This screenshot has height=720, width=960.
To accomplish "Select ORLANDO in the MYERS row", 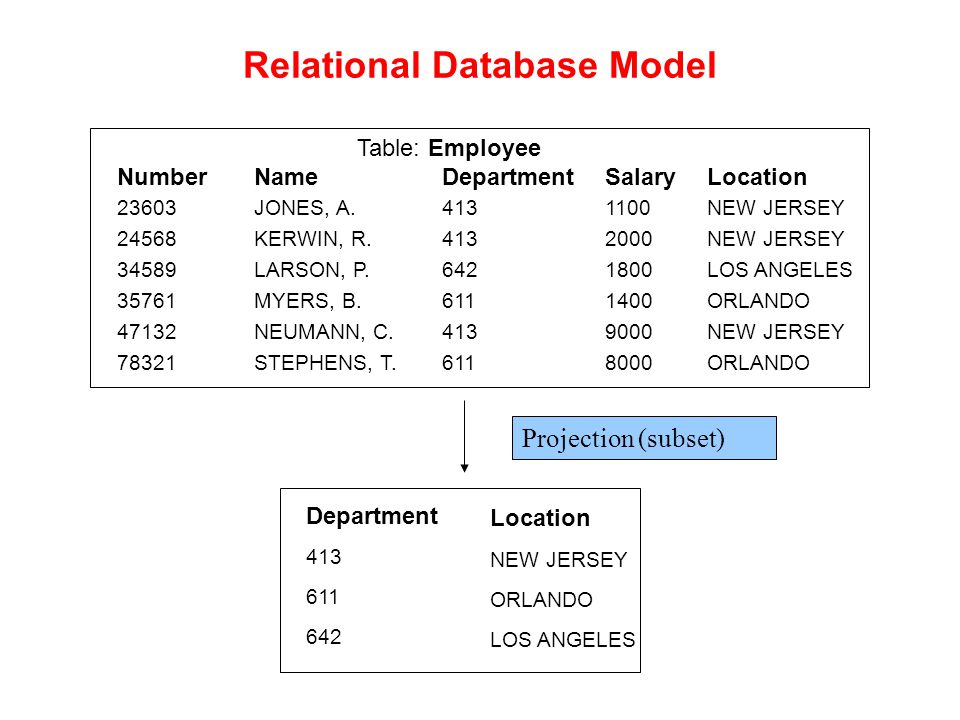I will (x=759, y=301).
